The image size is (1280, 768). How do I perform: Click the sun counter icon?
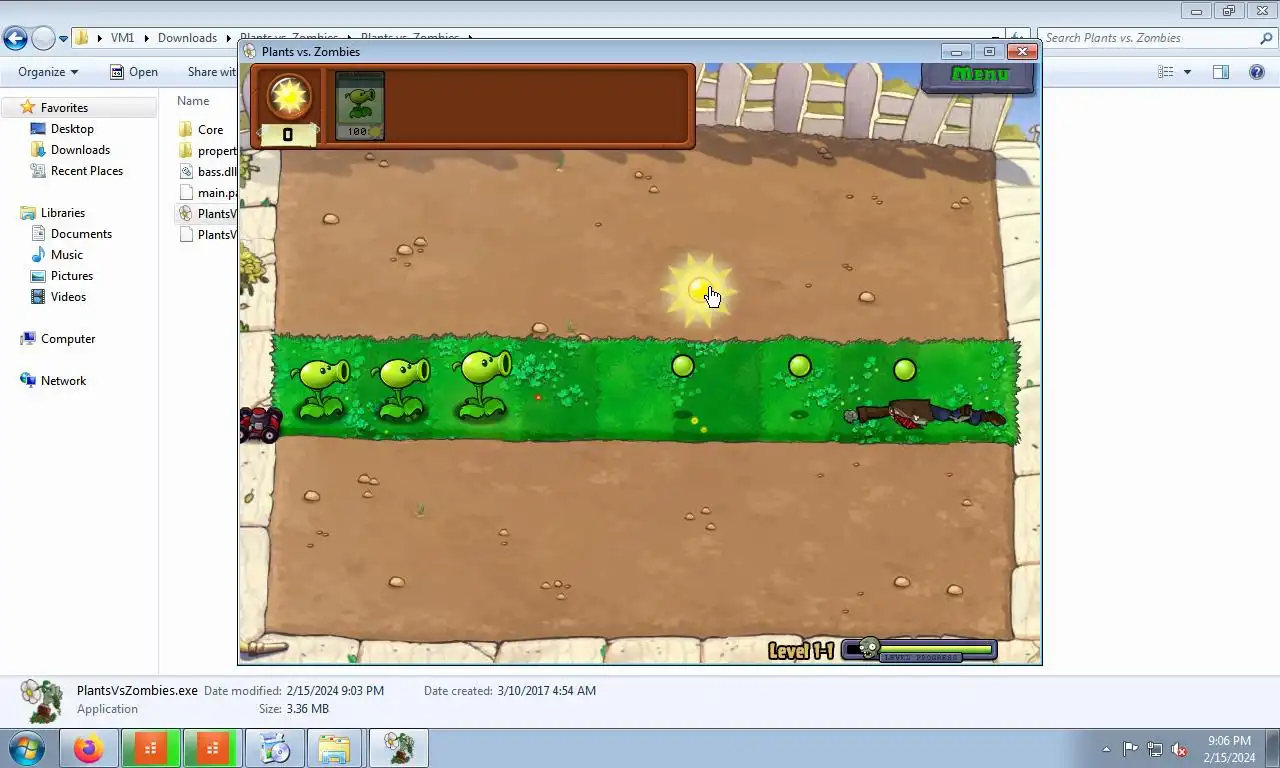click(x=289, y=96)
